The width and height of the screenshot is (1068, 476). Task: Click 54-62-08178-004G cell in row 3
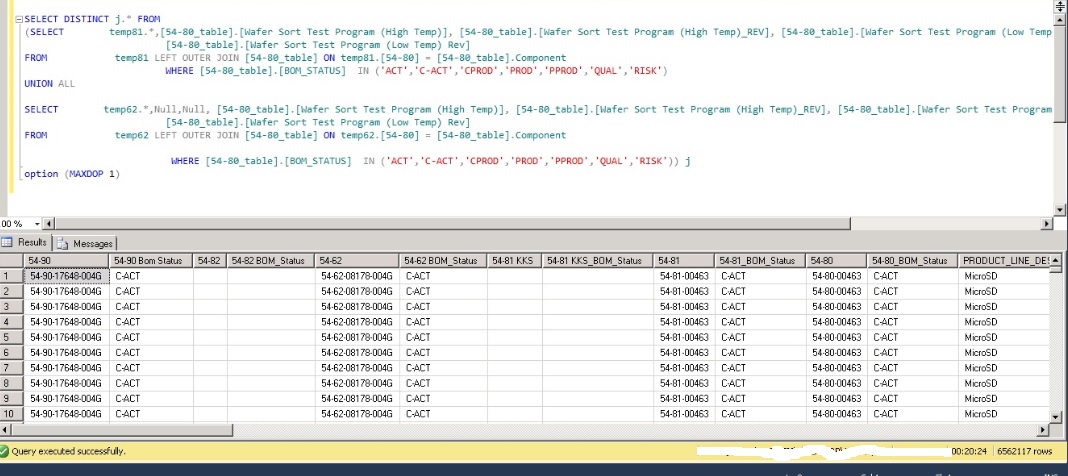click(358, 306)
